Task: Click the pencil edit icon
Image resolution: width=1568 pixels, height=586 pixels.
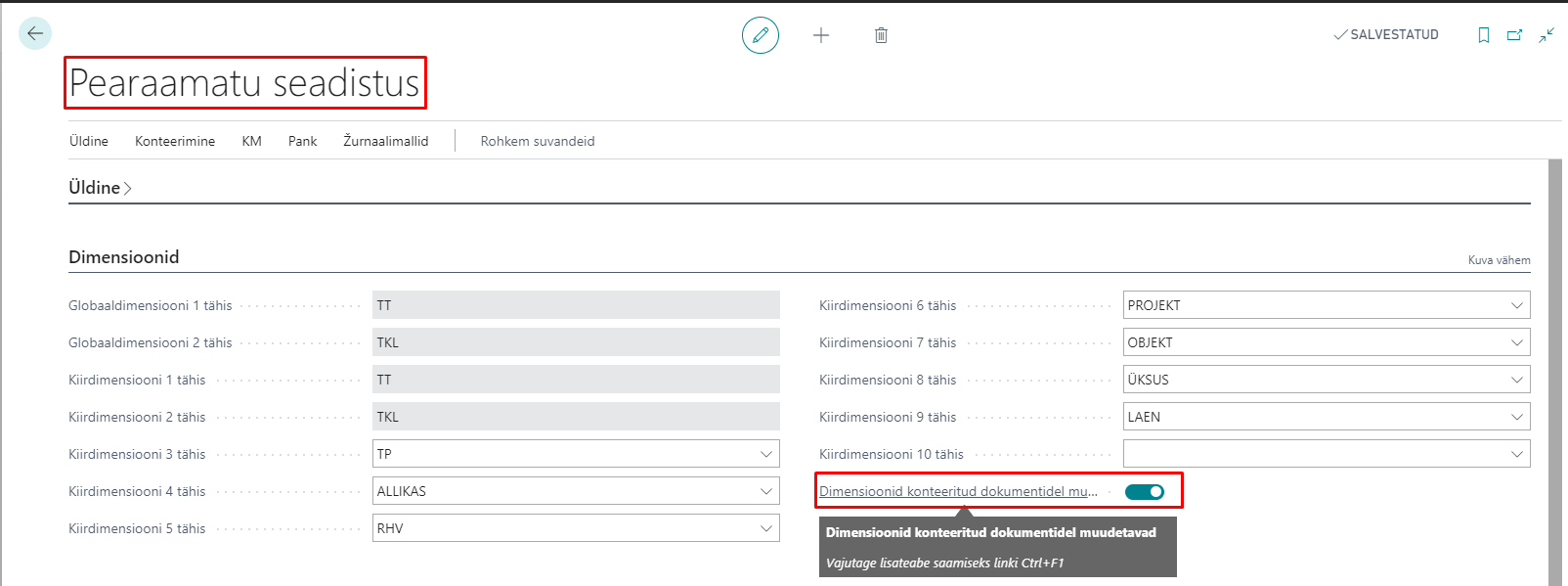Action: click(761, 35)
